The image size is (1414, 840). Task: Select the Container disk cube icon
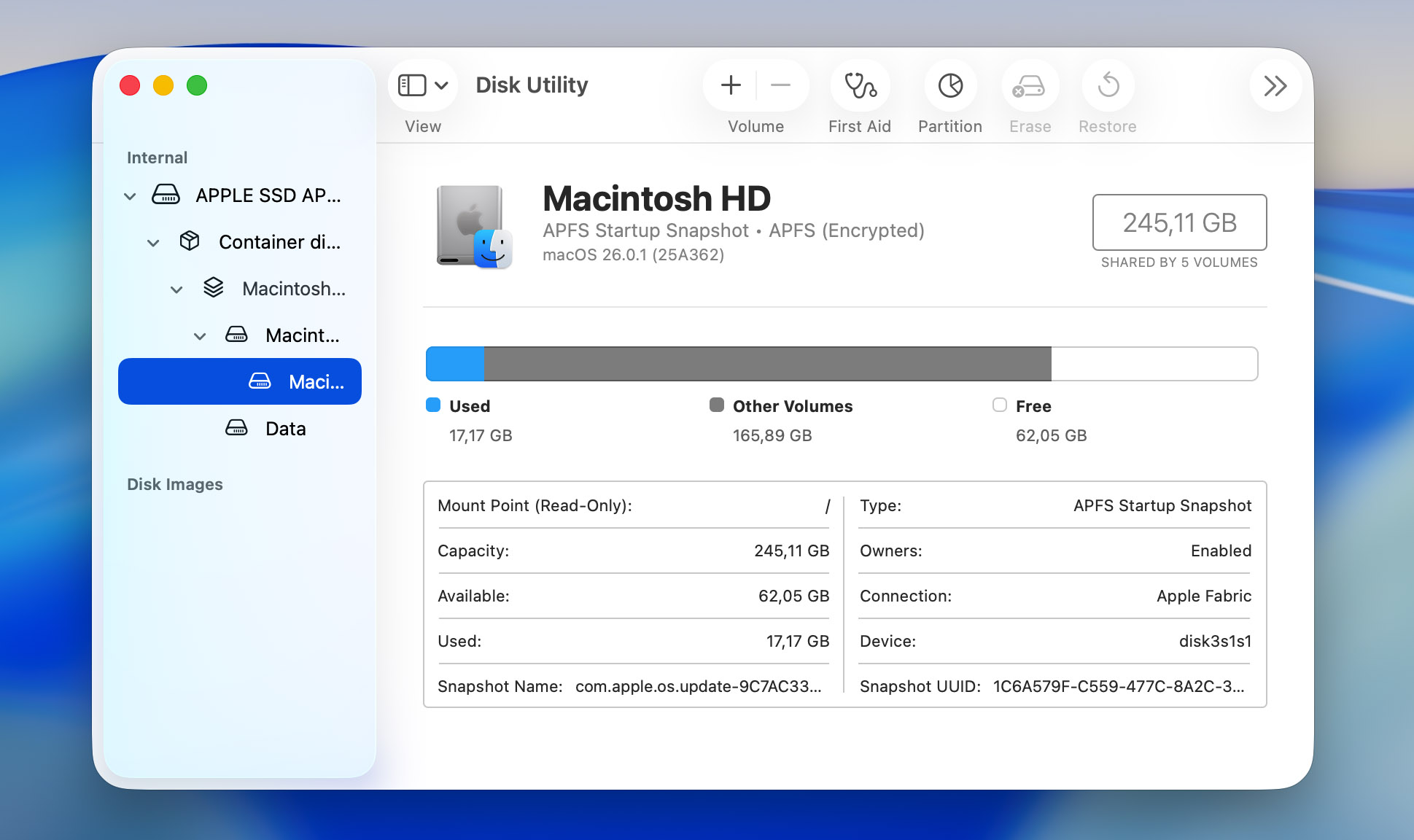point(190,241)
